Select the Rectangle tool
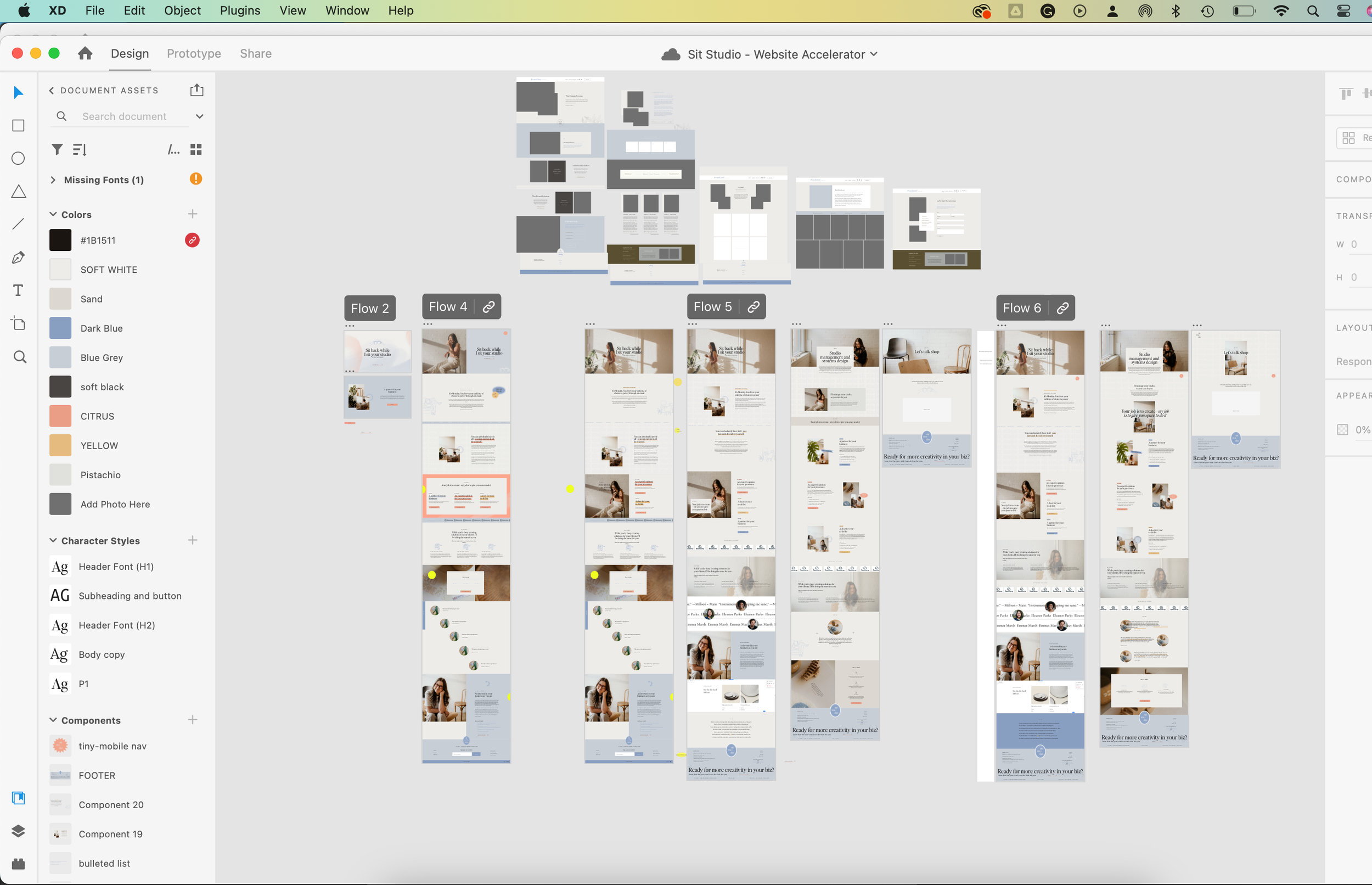The width and height of the screenshot is (1372, 885). [18, 125]
